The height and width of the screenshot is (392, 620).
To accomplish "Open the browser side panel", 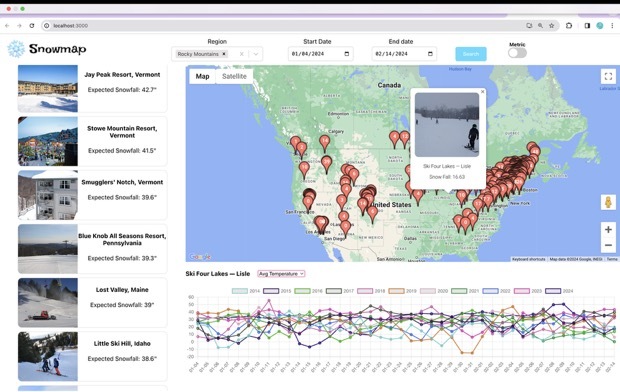I will [587, 26].
